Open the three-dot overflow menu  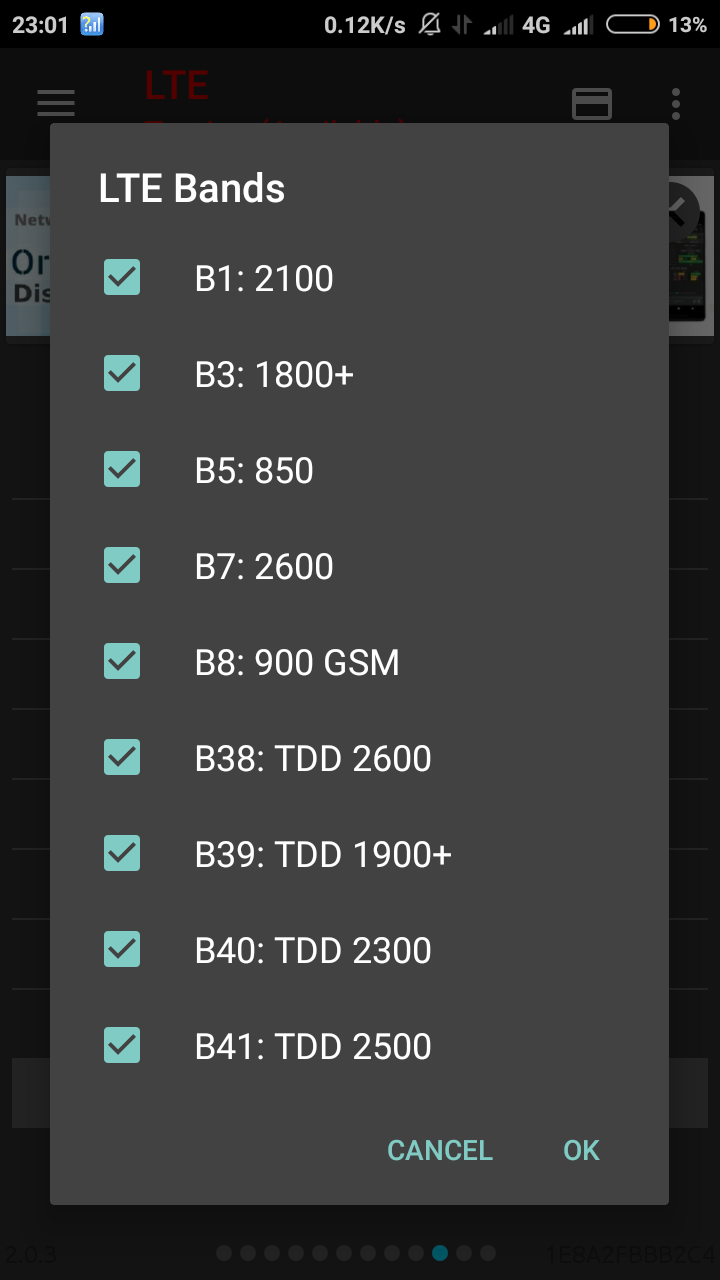(x=677, y=103)
